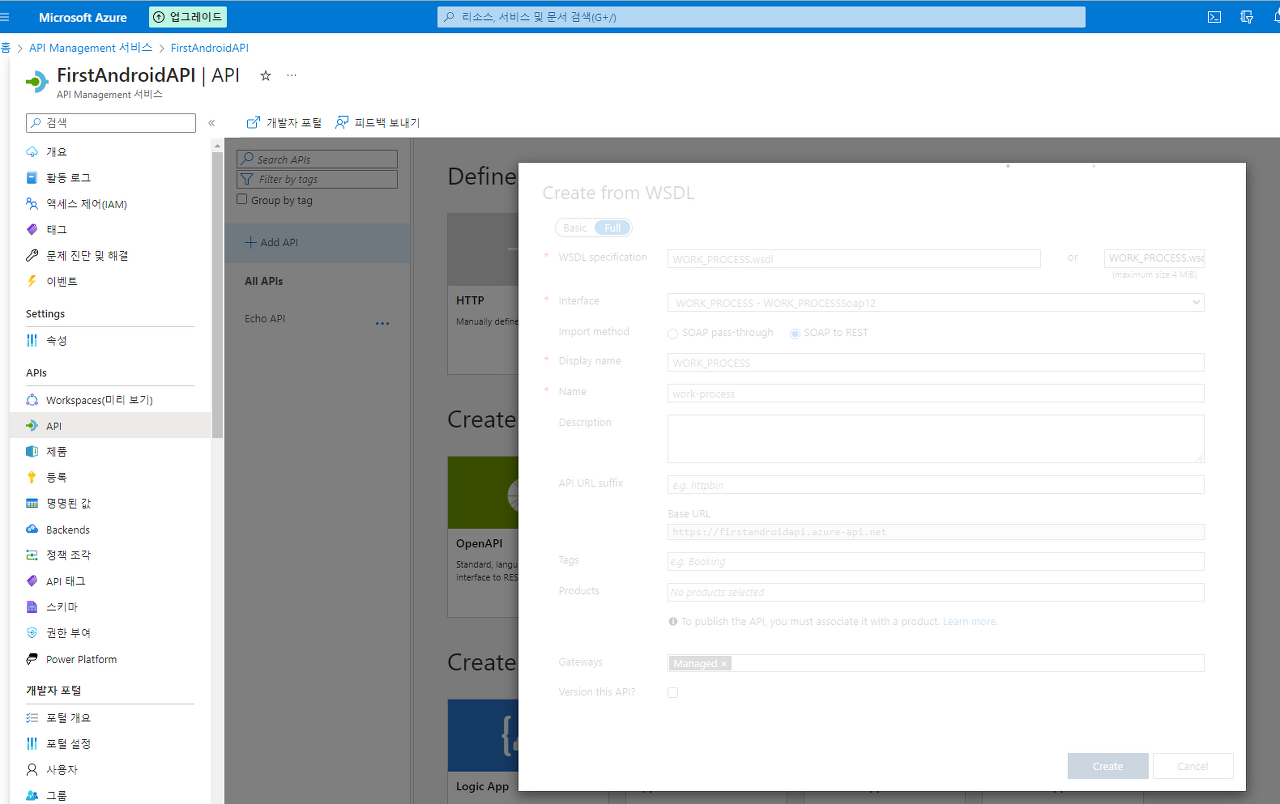Send feedback (피드백 보내기)
The width and height of the screenshot is (1280, 804).
tap(377, 123)
